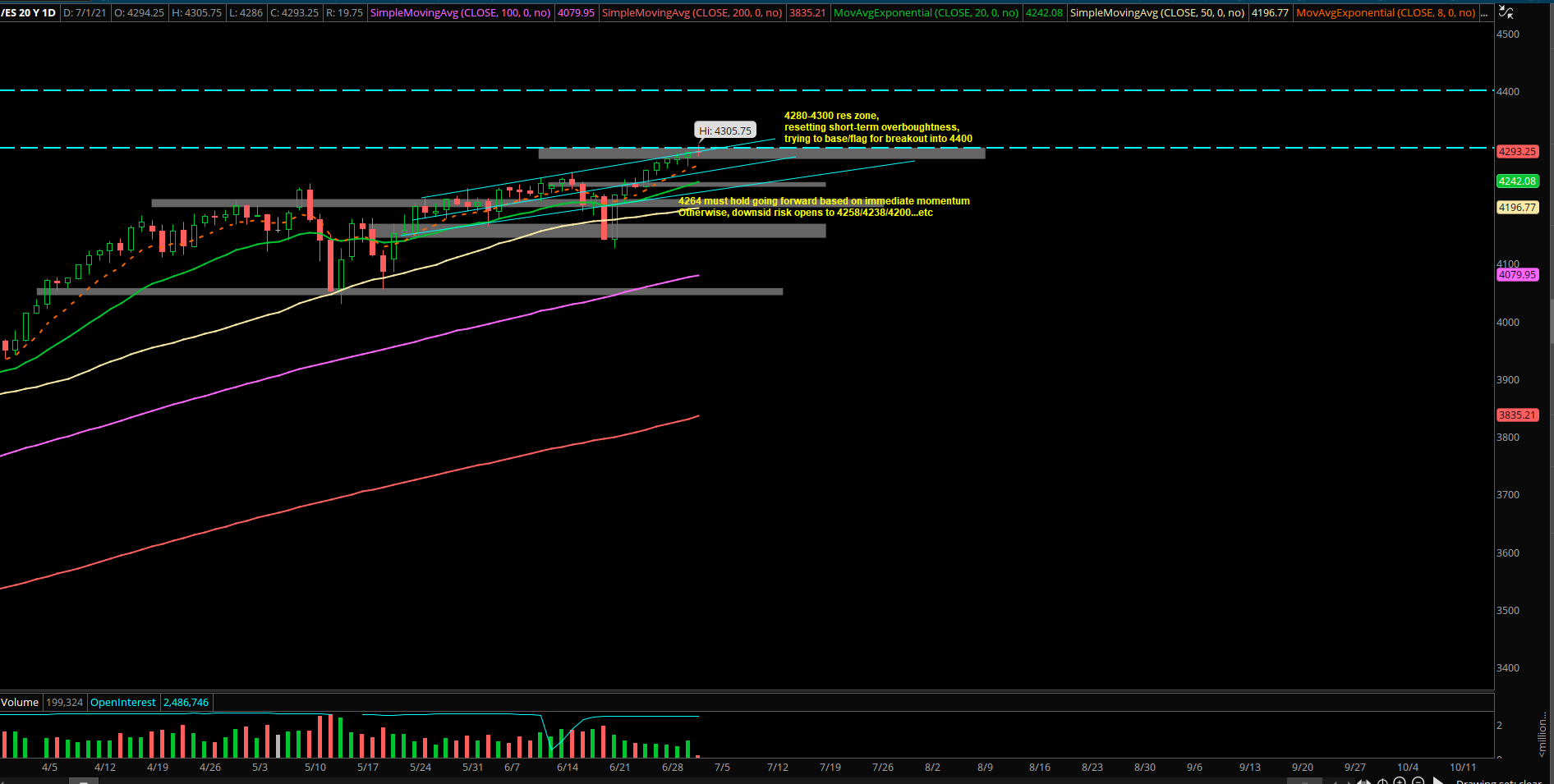Viewport: 1554px width, 784px height.
Task: Click the L: 4286 low value
Action: tap(246, 13)
